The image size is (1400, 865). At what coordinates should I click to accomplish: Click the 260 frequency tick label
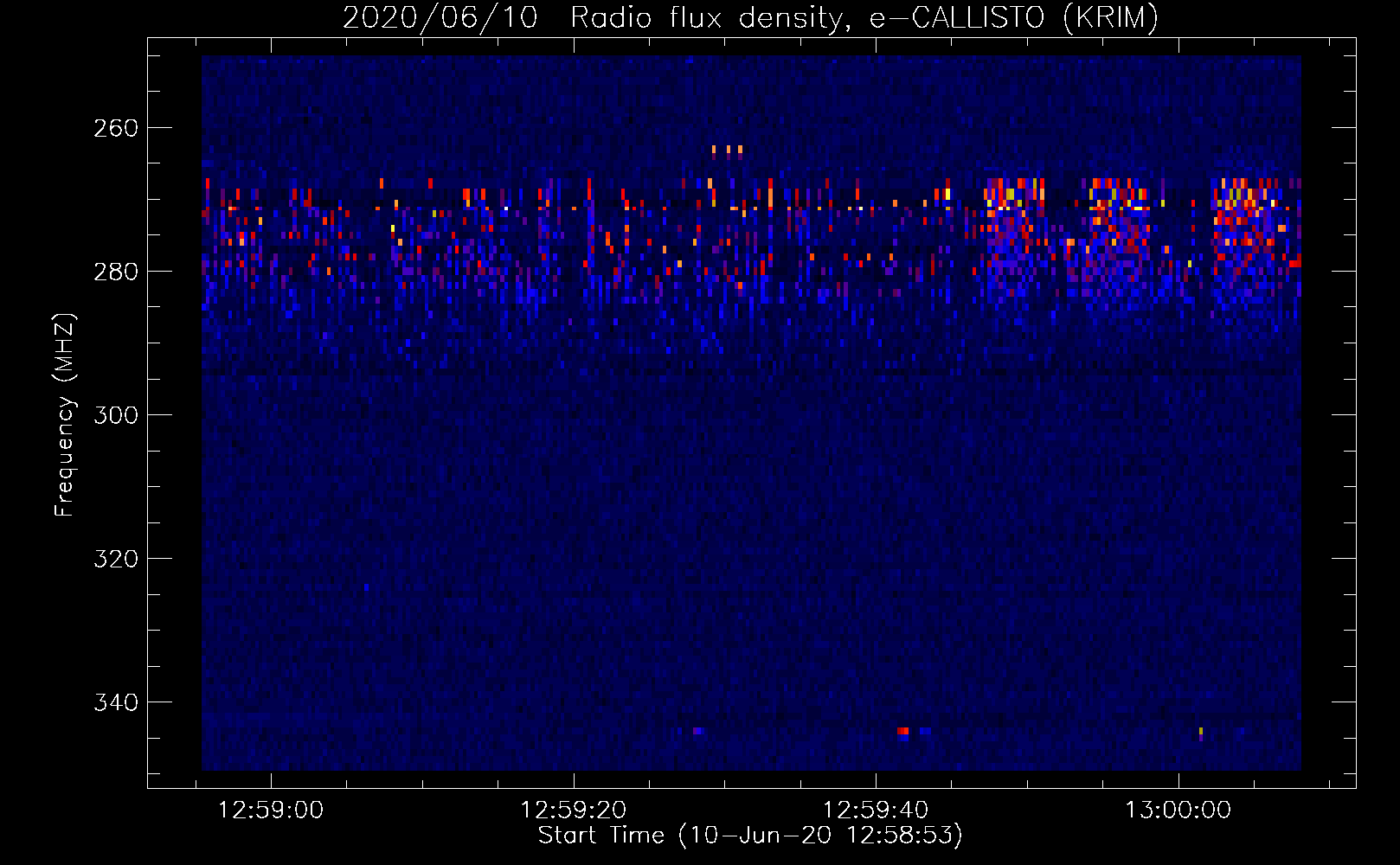(116, 128)
